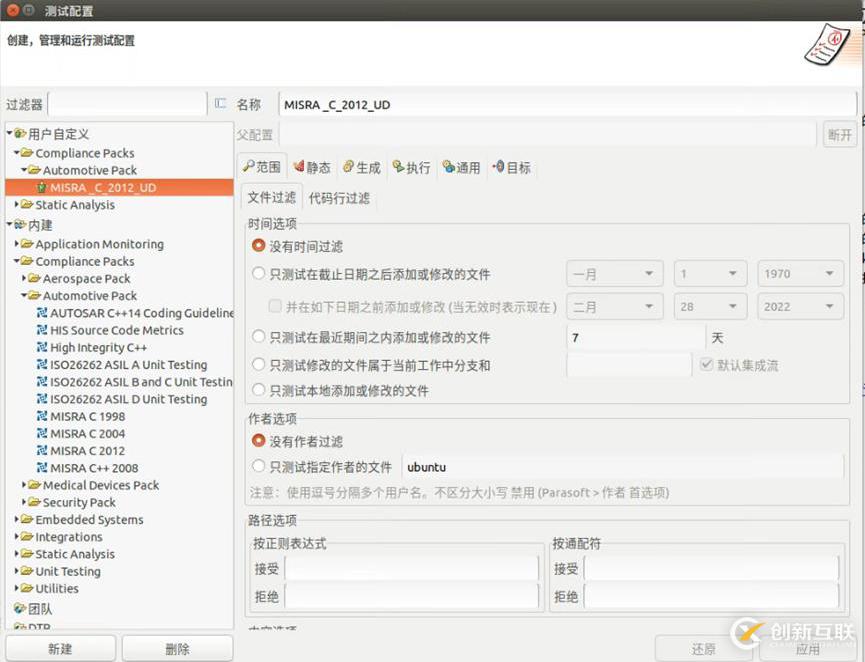
Task: Click the Unit Testing folder icon
Action: 27,571
